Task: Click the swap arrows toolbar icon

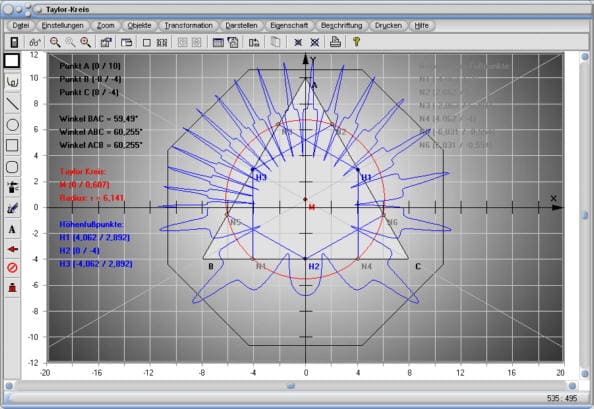Action: pos(254,42)
